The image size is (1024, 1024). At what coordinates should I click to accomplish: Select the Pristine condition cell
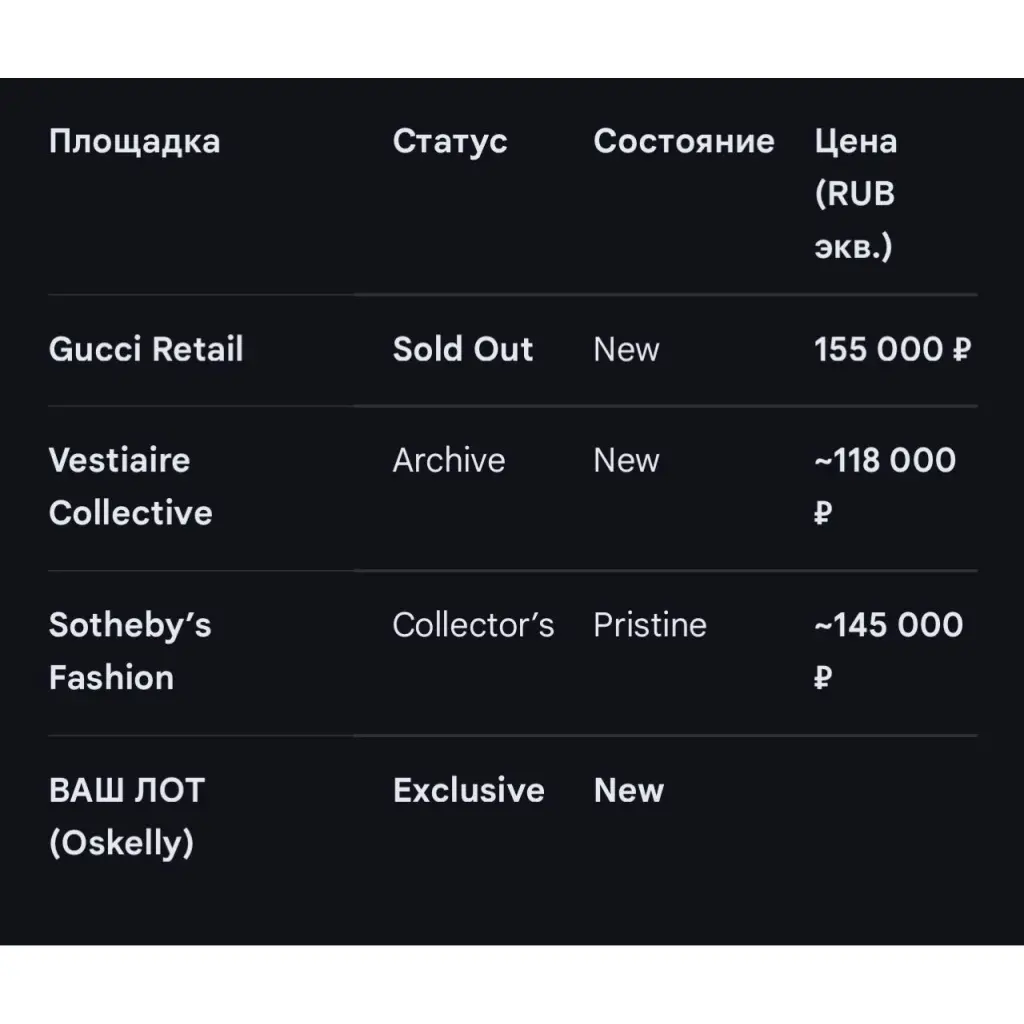tap(650, 625)
